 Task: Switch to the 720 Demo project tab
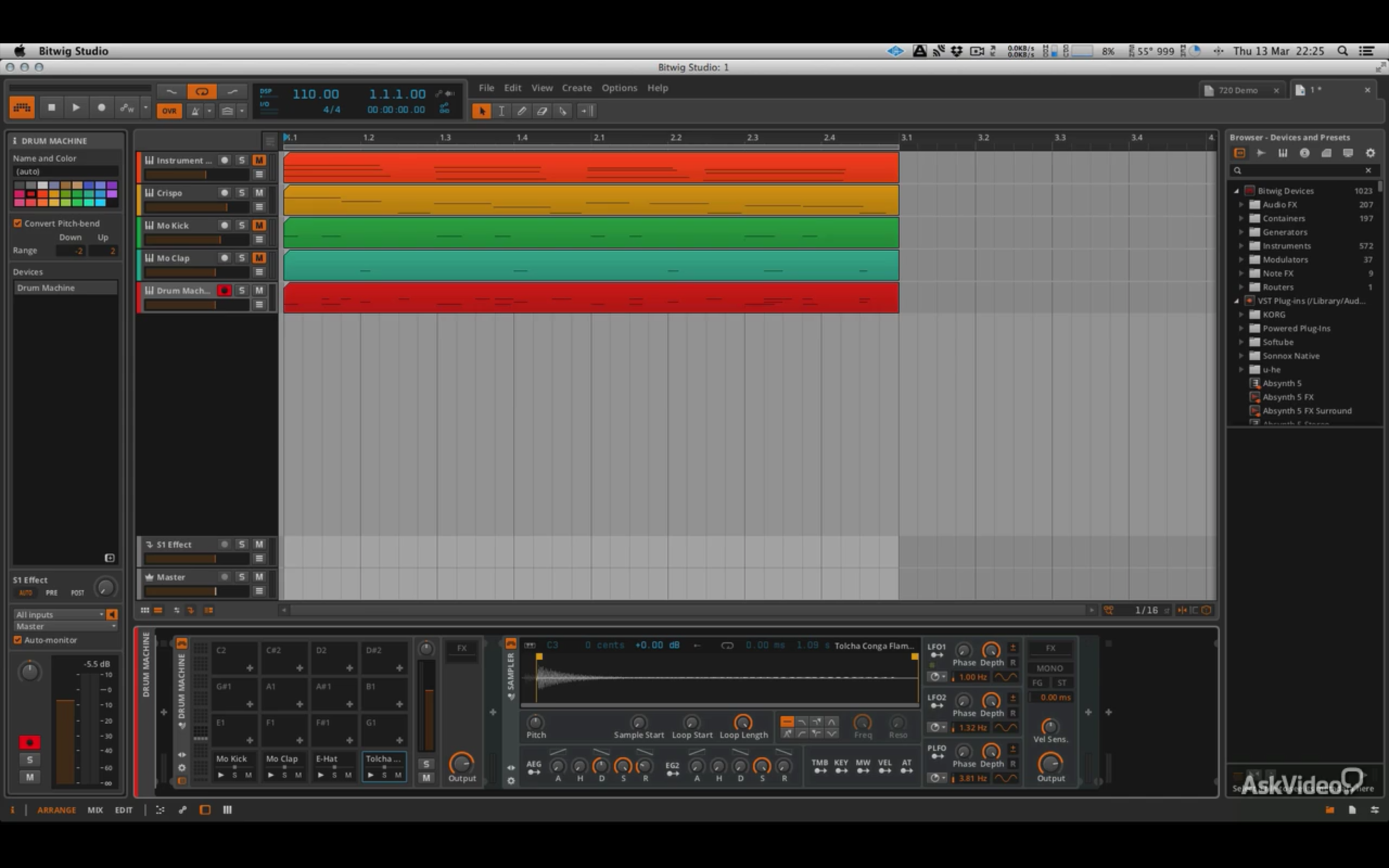coord(1238,90)
